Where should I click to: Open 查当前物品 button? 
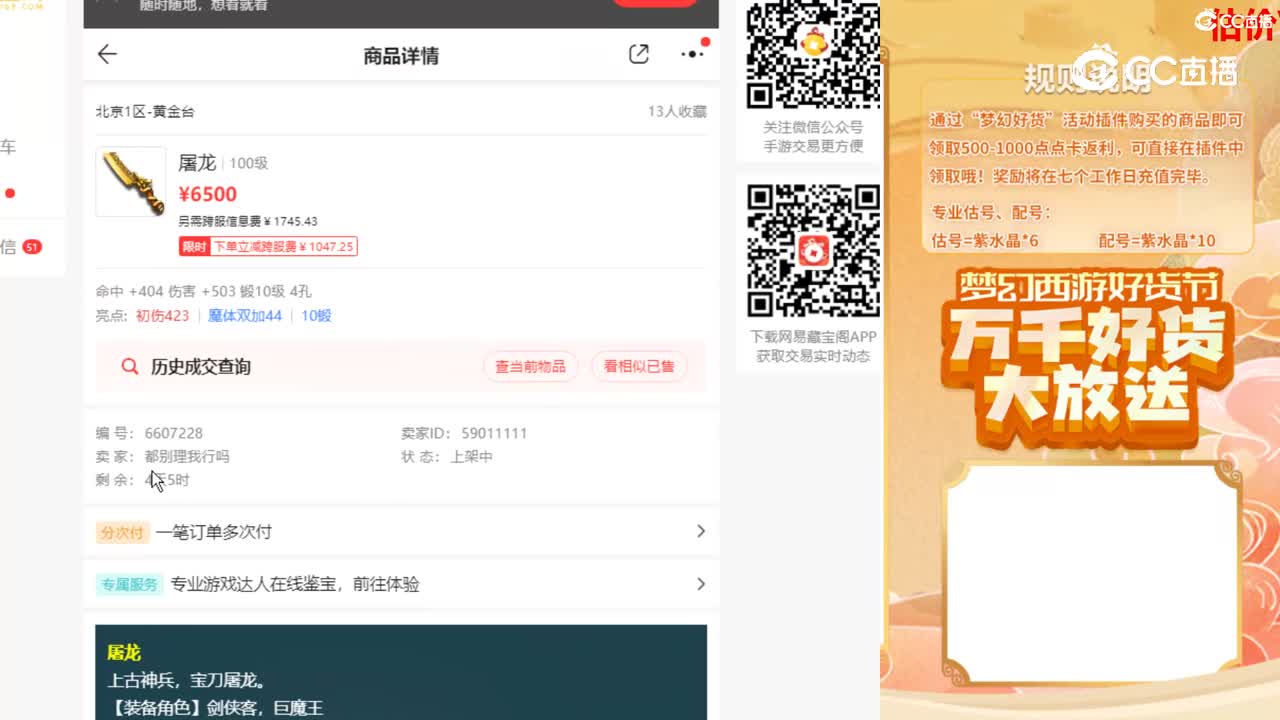(530, 367)
